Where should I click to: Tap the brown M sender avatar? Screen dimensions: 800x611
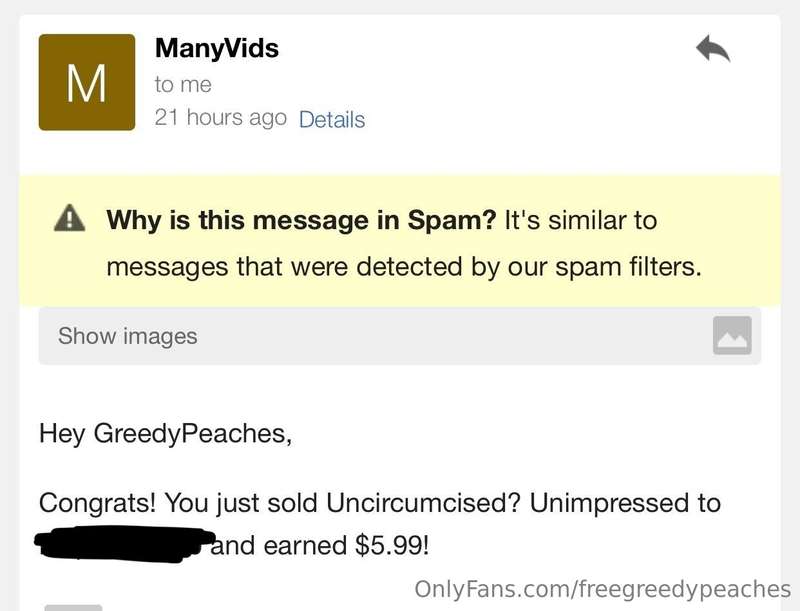point(87,82)
